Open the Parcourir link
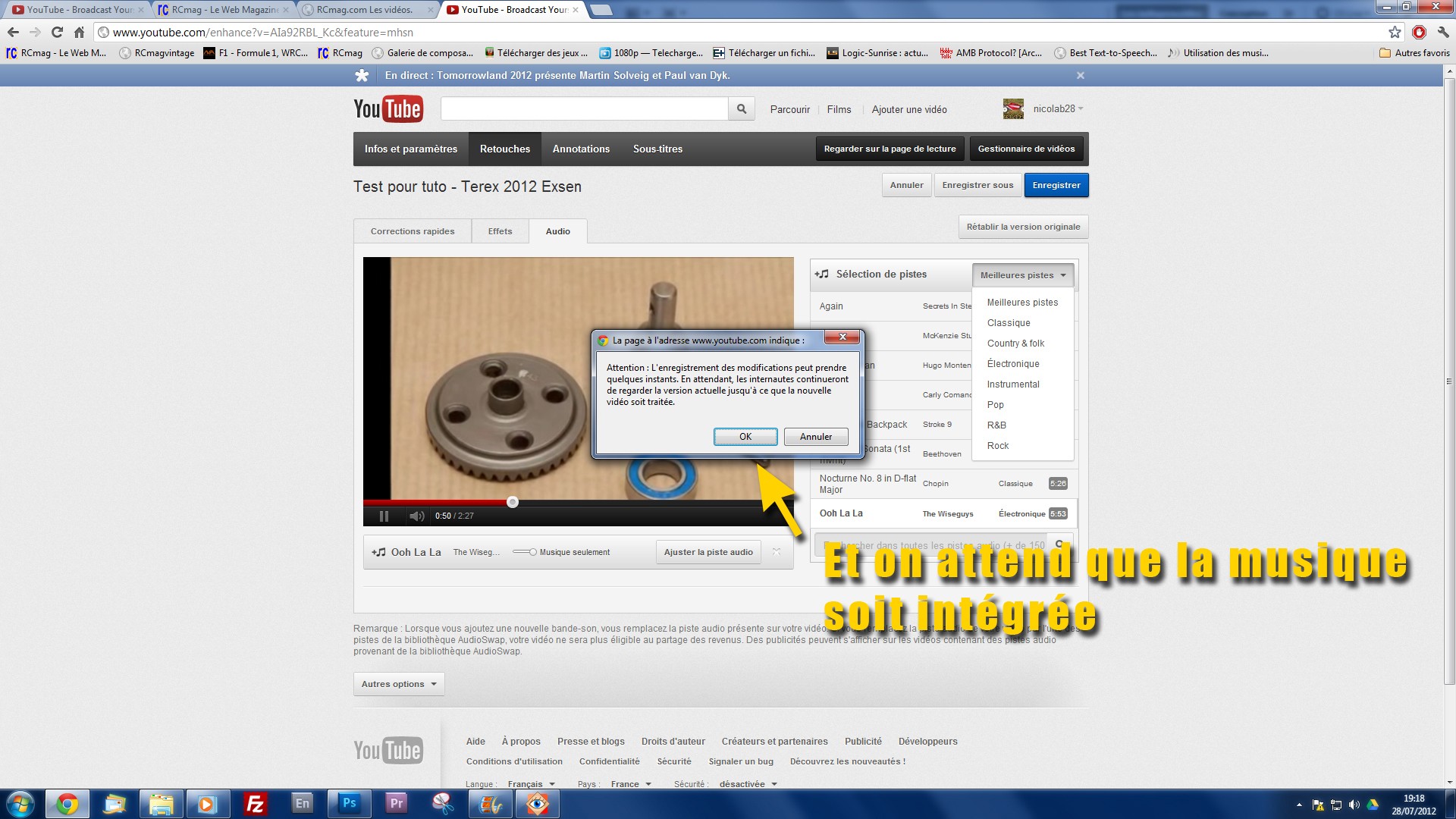Image resolution: width=1456 pixels, height=819 pixels. point(789,109)
